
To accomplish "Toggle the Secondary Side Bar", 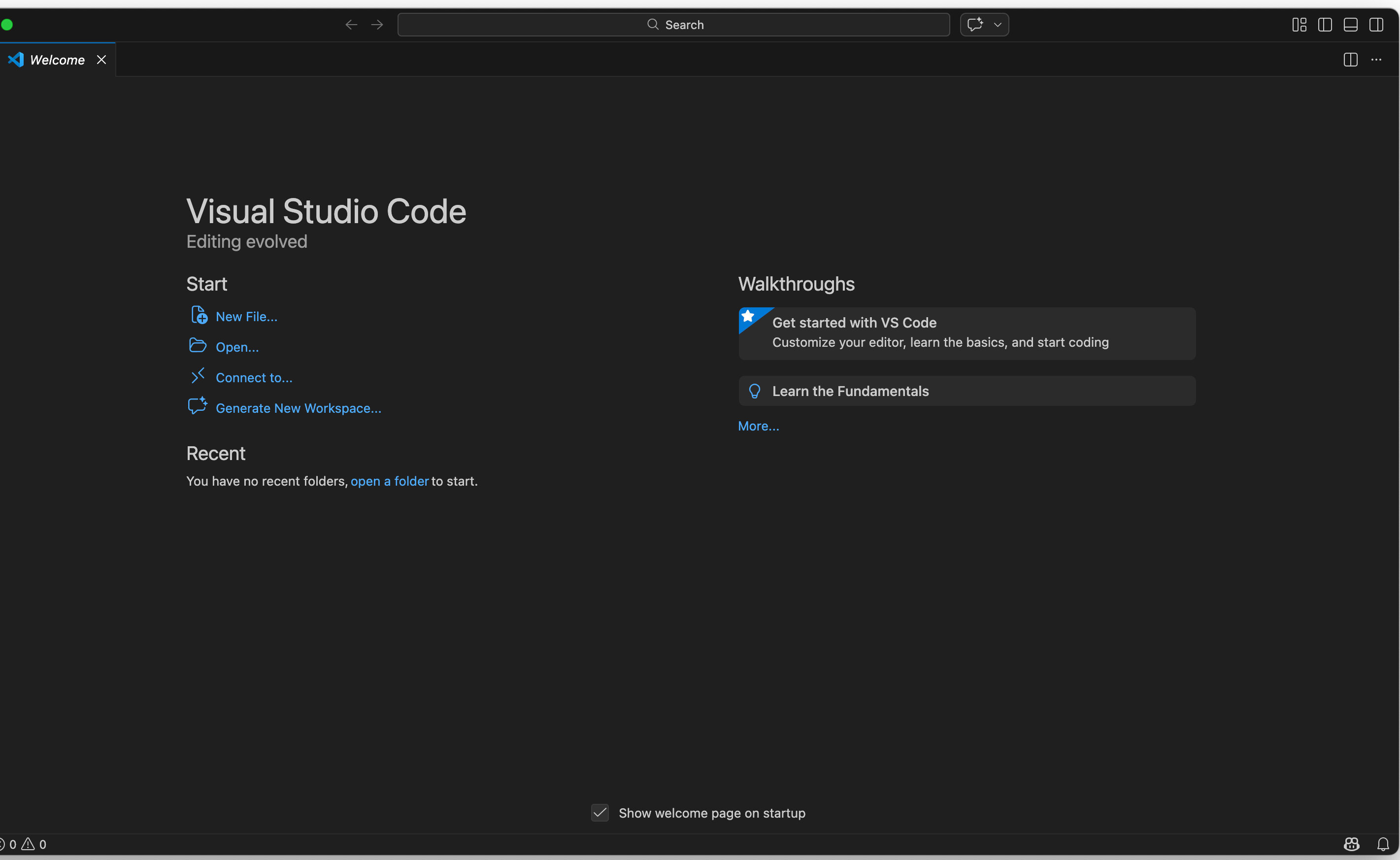I will tap(1375, 25).
